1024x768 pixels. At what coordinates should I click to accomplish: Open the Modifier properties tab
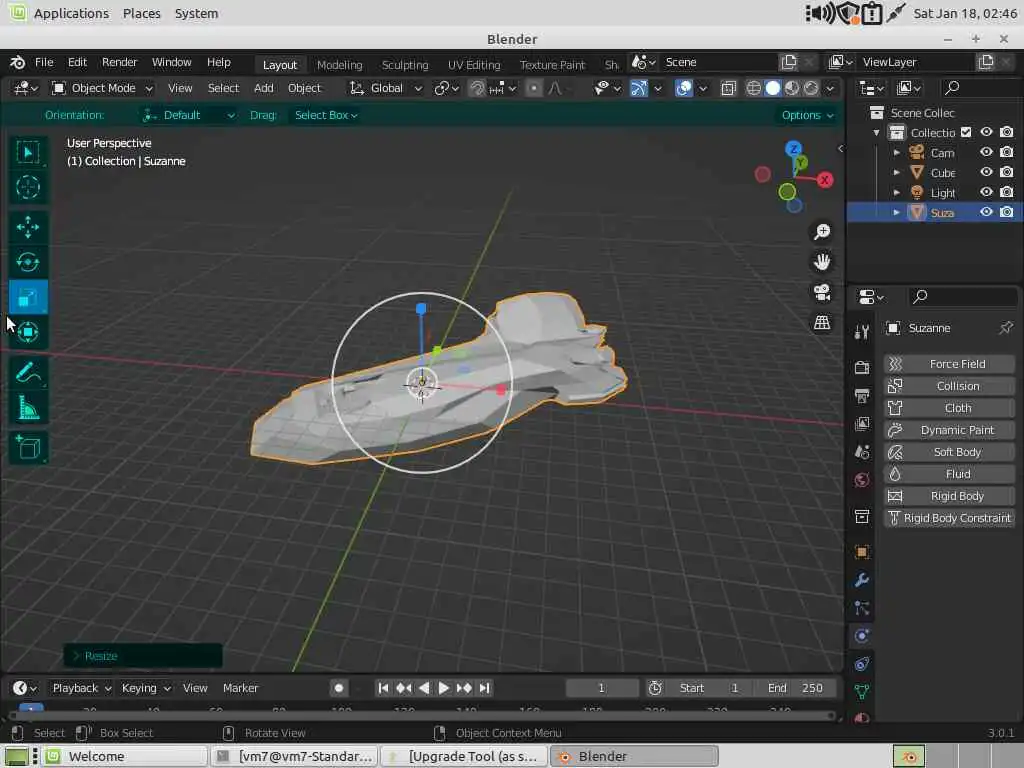pos(861,580)
